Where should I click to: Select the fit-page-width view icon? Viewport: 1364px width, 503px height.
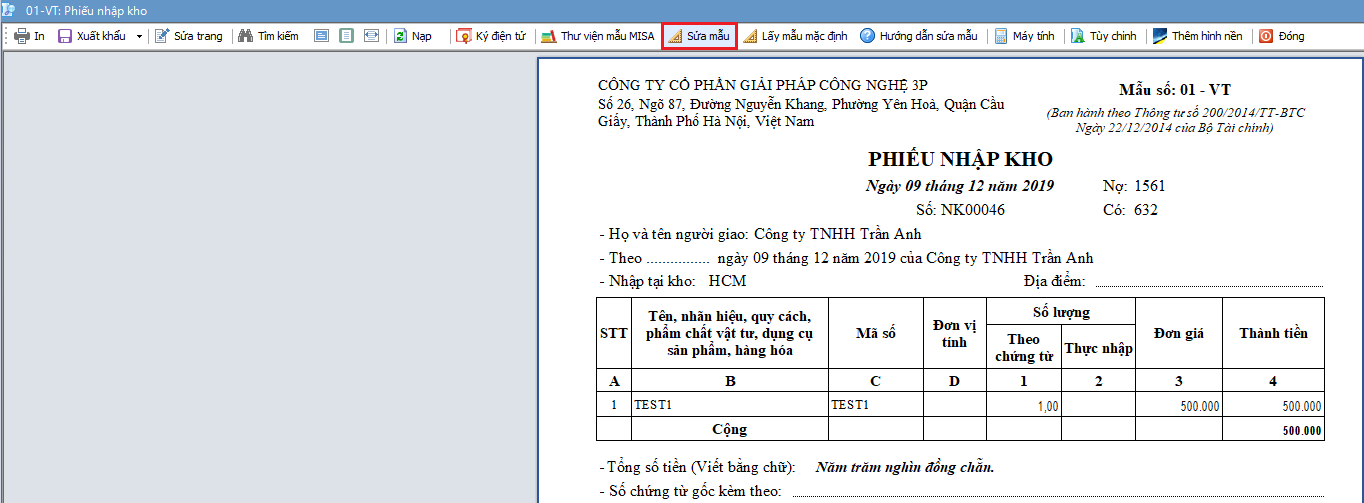(x=371, y=36)
